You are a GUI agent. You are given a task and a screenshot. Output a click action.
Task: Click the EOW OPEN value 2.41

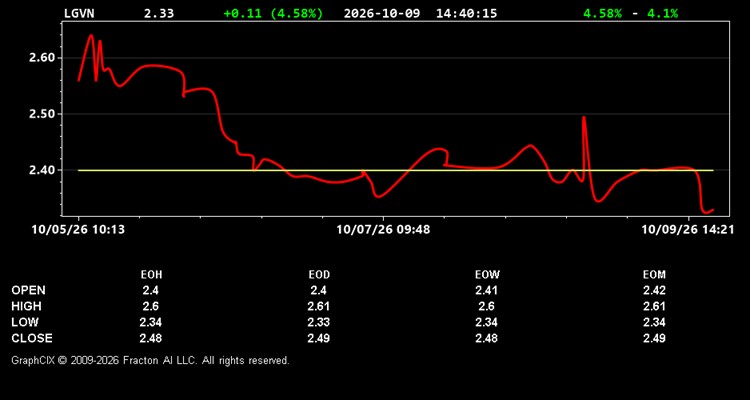point(486,290)
